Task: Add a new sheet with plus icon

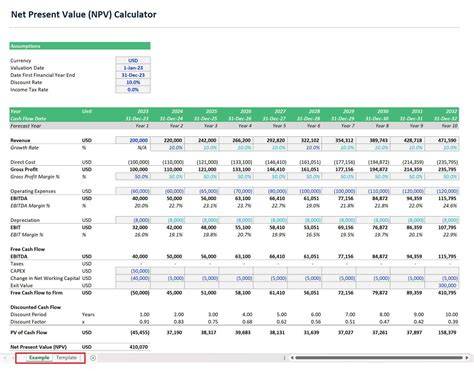Action: pyautogui.click(x=93, y=358)
